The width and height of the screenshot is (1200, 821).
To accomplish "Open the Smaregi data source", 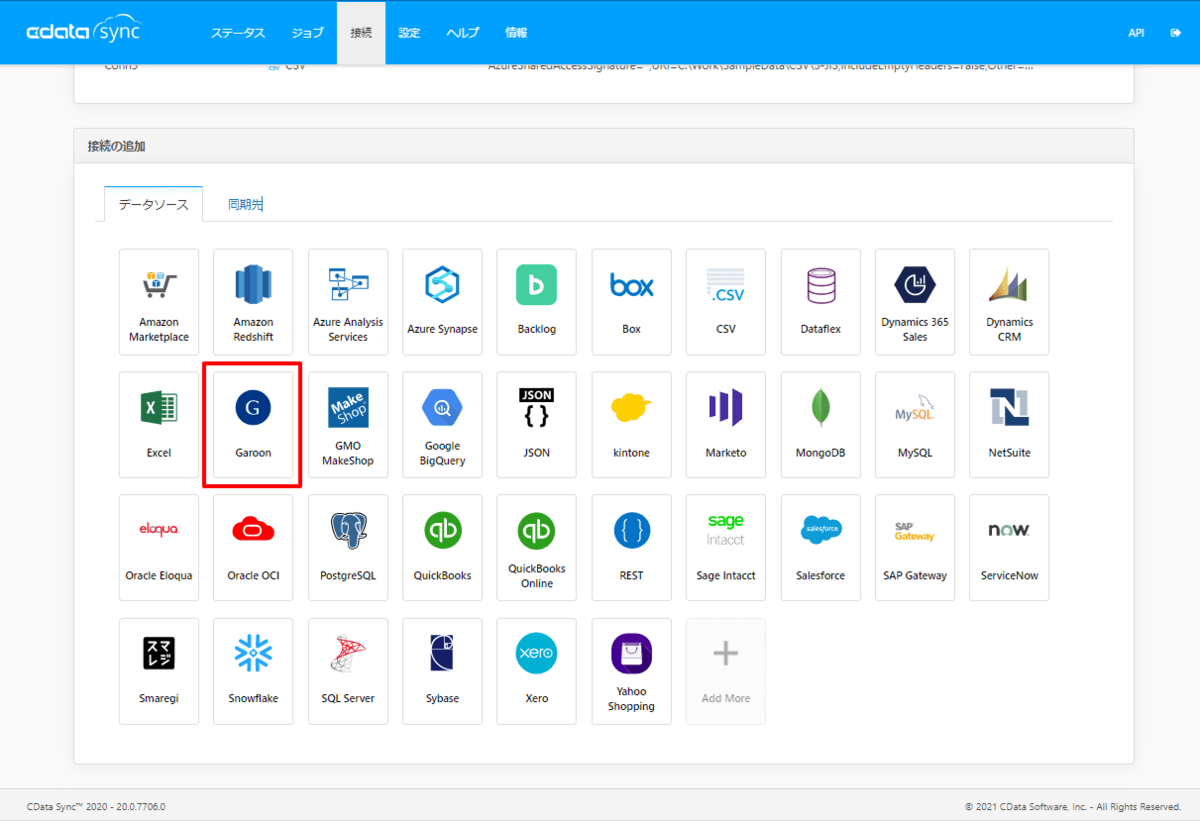I will (159, 671).
